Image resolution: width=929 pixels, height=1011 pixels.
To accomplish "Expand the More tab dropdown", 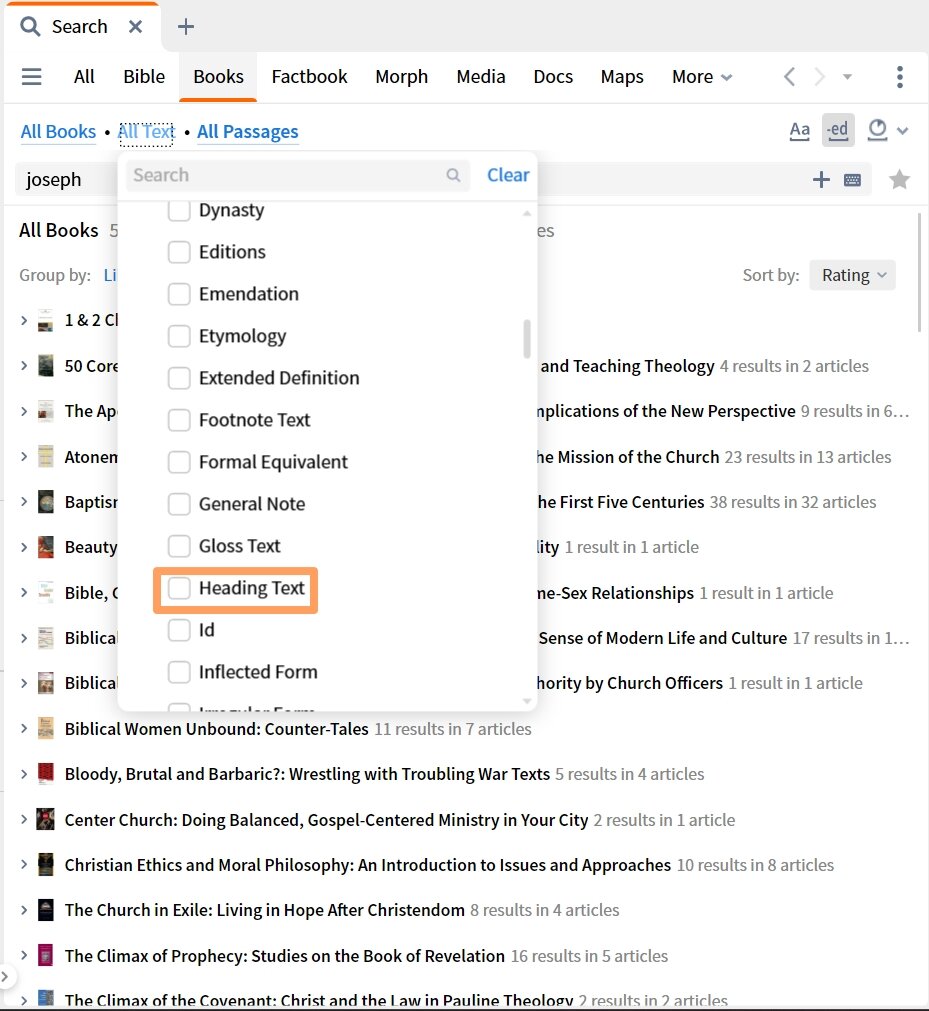I will pyautogui.click(x=702, y=77).
